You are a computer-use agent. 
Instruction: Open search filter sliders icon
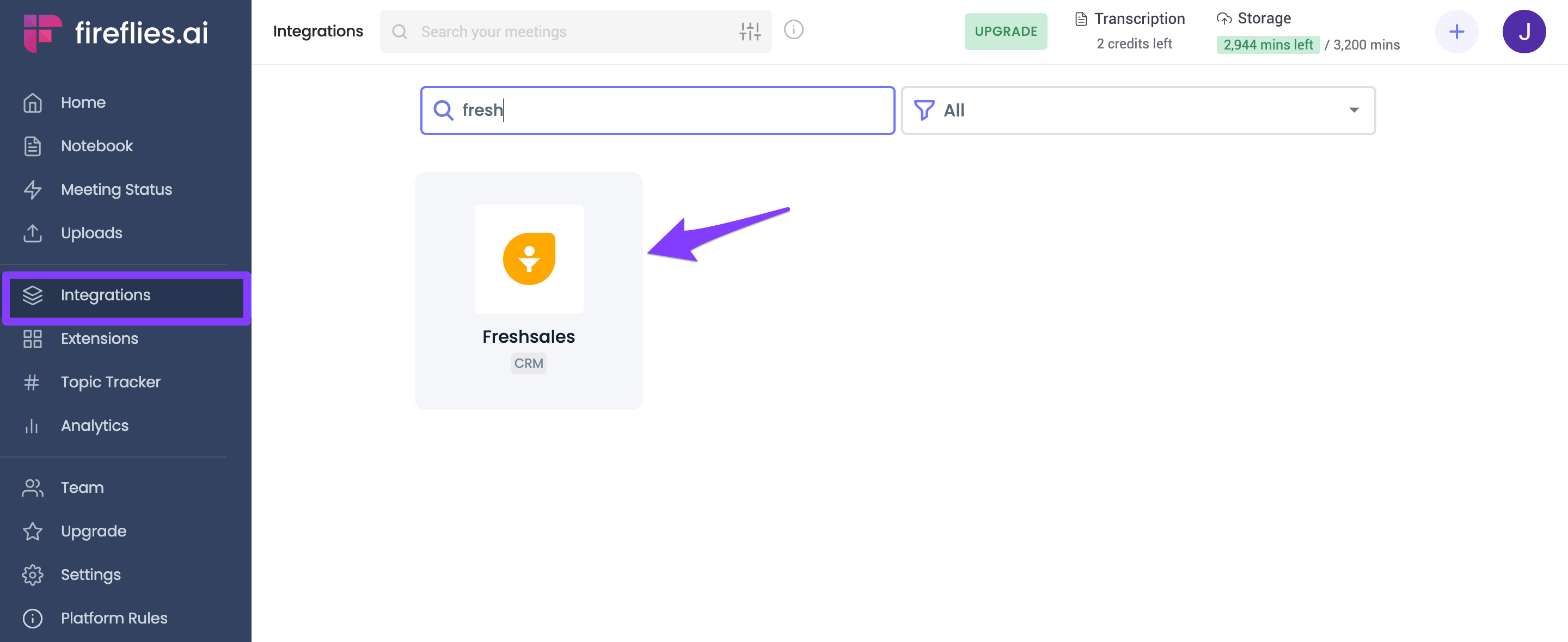click(x=750, y=32)
